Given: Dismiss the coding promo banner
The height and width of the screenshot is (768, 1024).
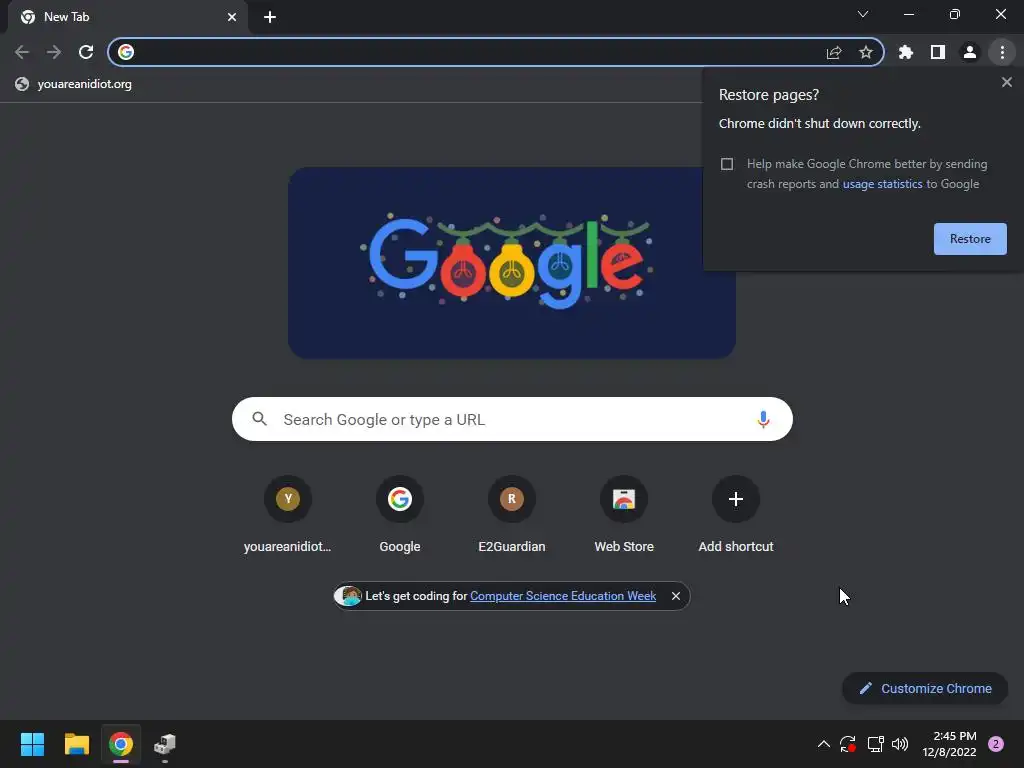Looking at the screenshot, I should (x=676, y=596).
